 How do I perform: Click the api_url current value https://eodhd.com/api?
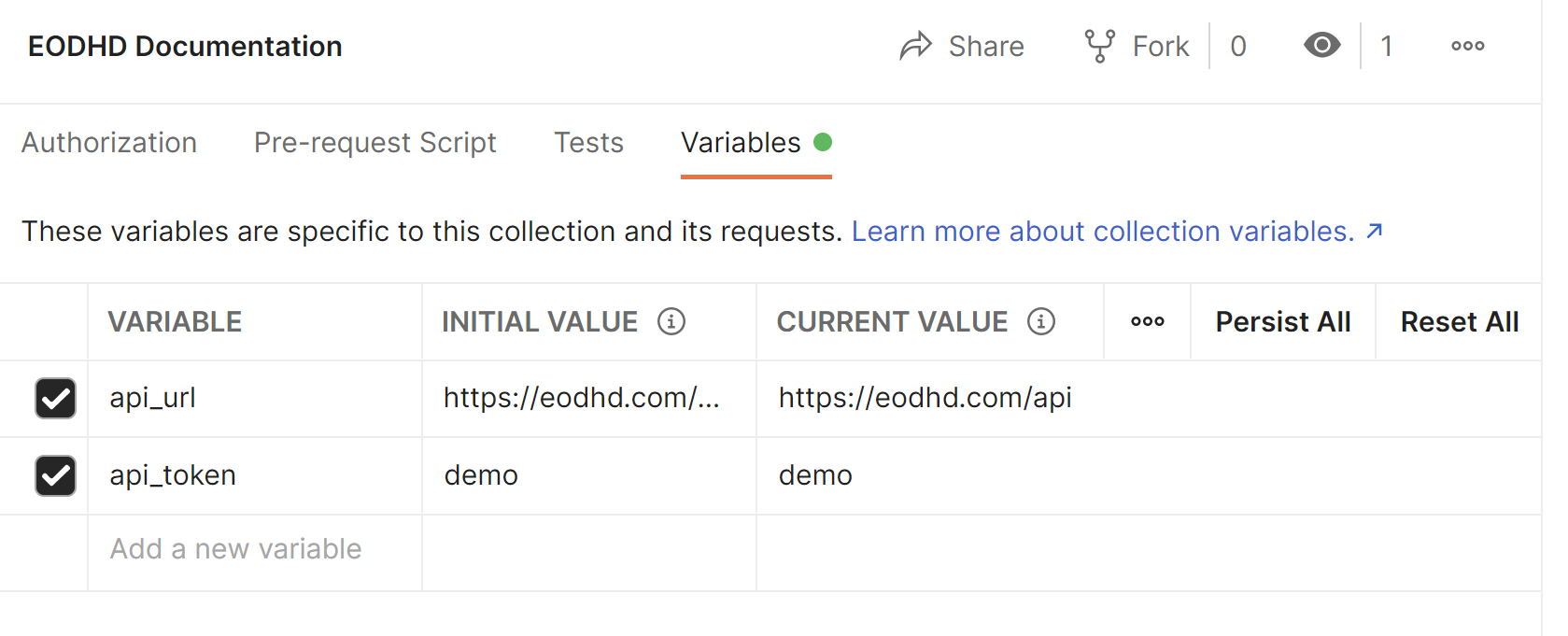(925, 398)
